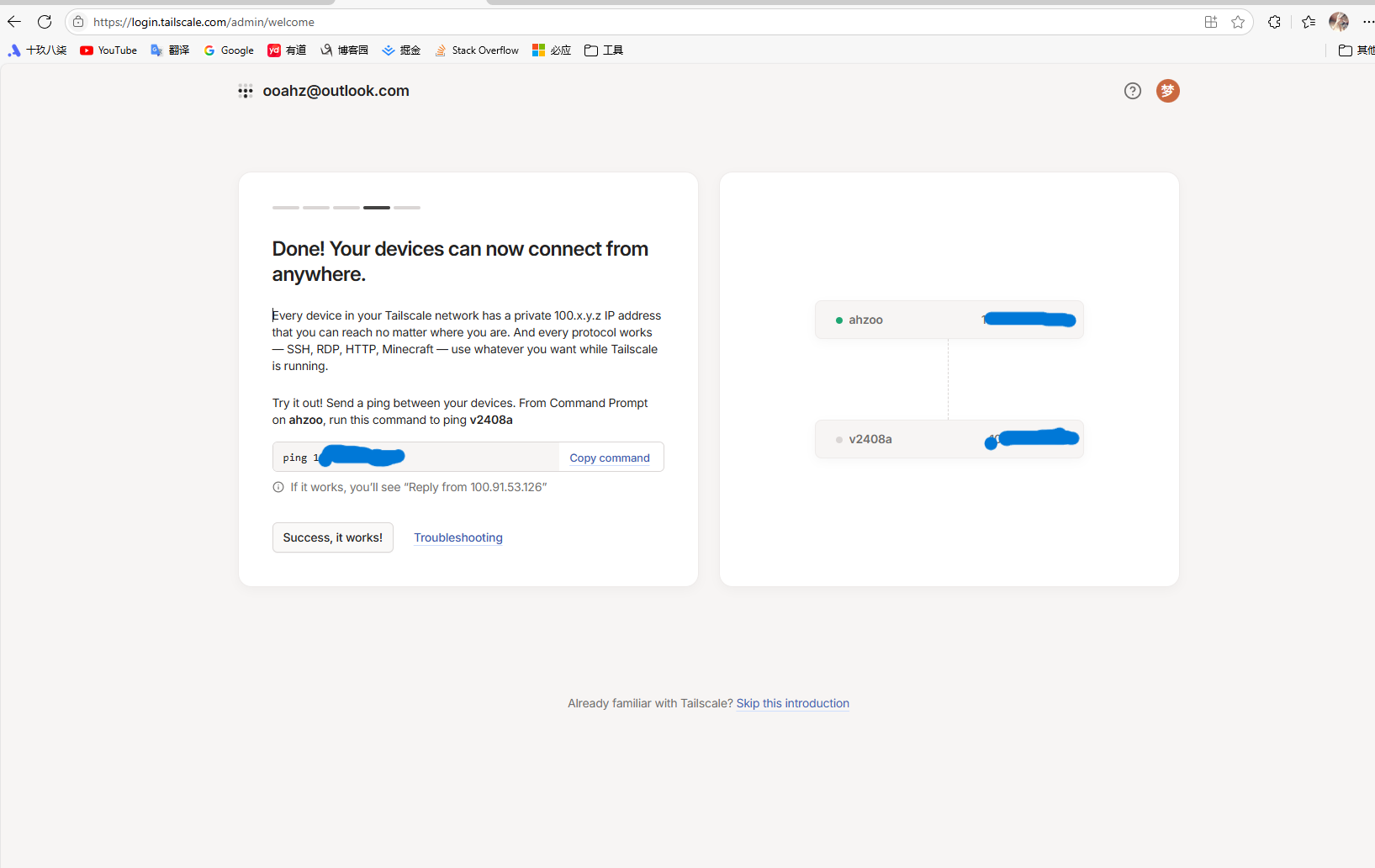
Task: Click the "Done! Your devices can now connect" heading
Action: (461, 262)
